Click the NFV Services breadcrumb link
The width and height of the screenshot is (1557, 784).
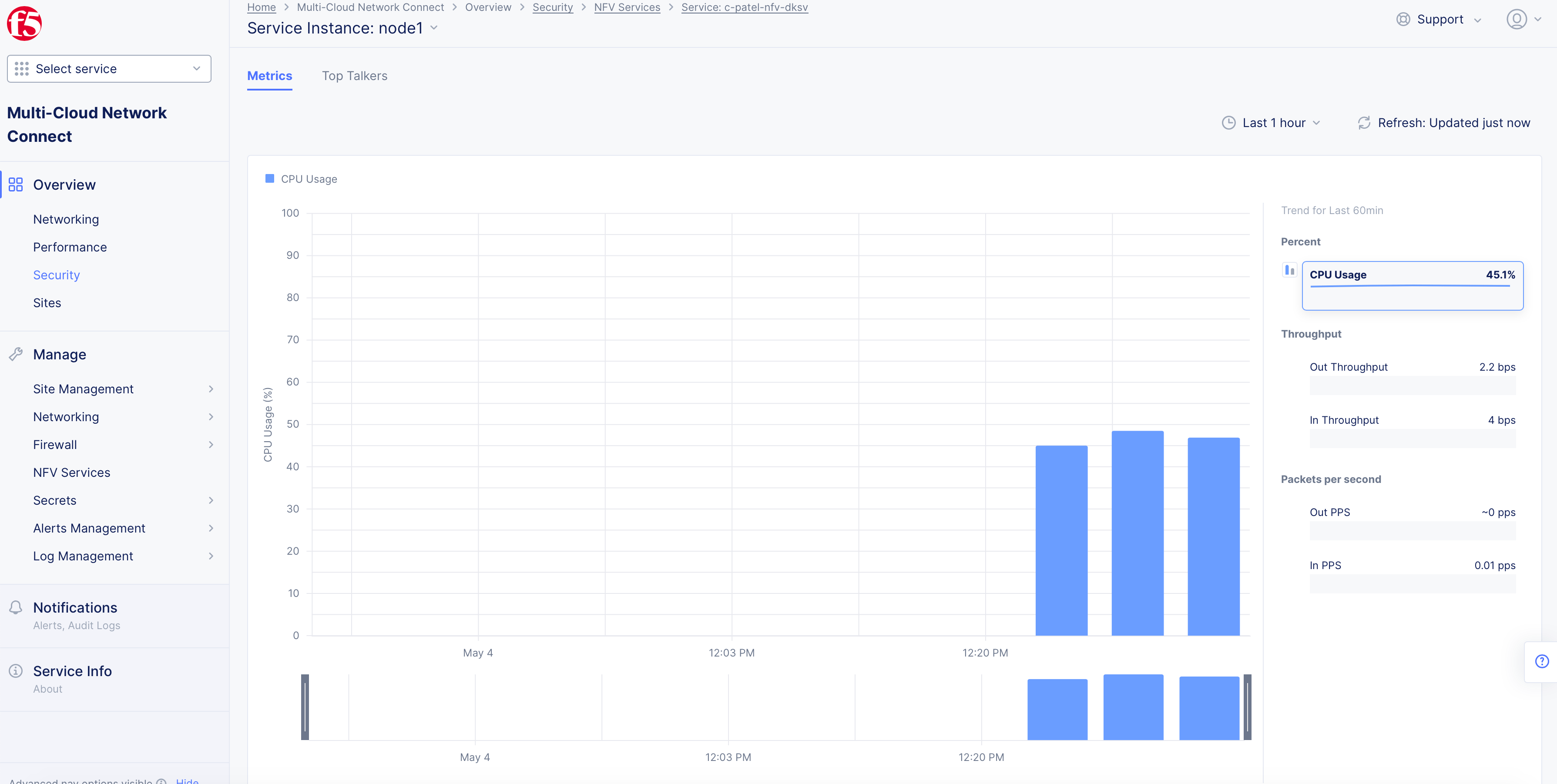627,7
